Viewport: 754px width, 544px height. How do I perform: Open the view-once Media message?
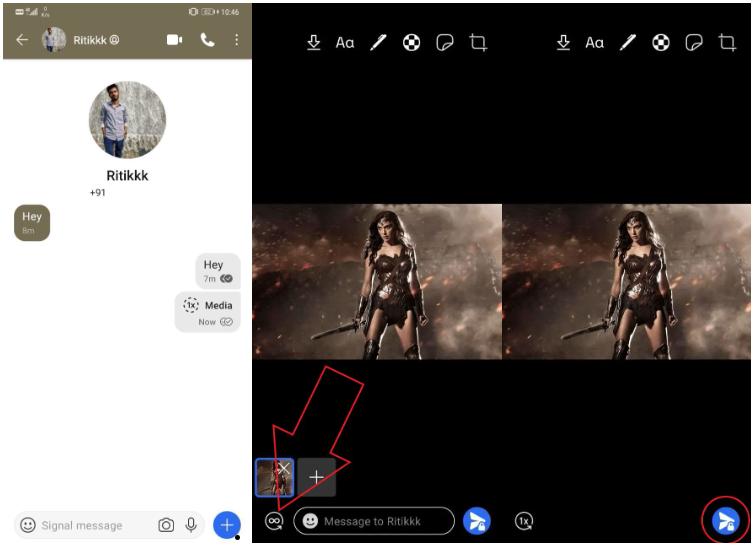pyautogui.click(x=208, y=312)
